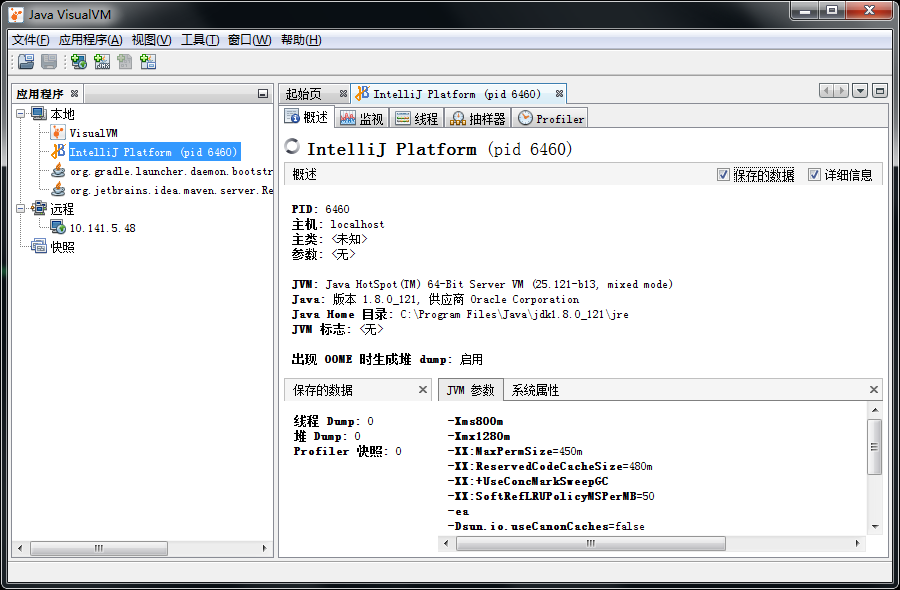Click the Java Home directory path
Image resolution: width=900 pixels, height=590 pixels.
point(514,315)
